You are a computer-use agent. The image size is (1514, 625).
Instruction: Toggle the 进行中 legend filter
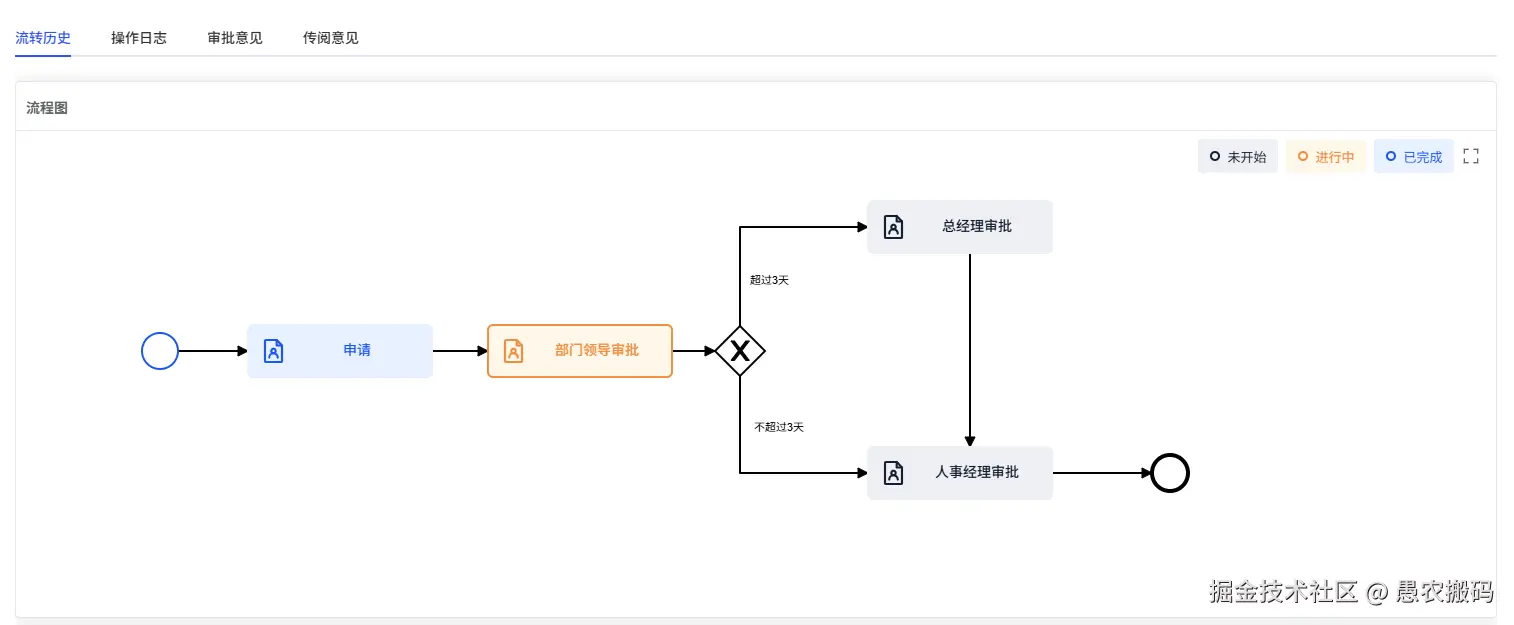1326,156
